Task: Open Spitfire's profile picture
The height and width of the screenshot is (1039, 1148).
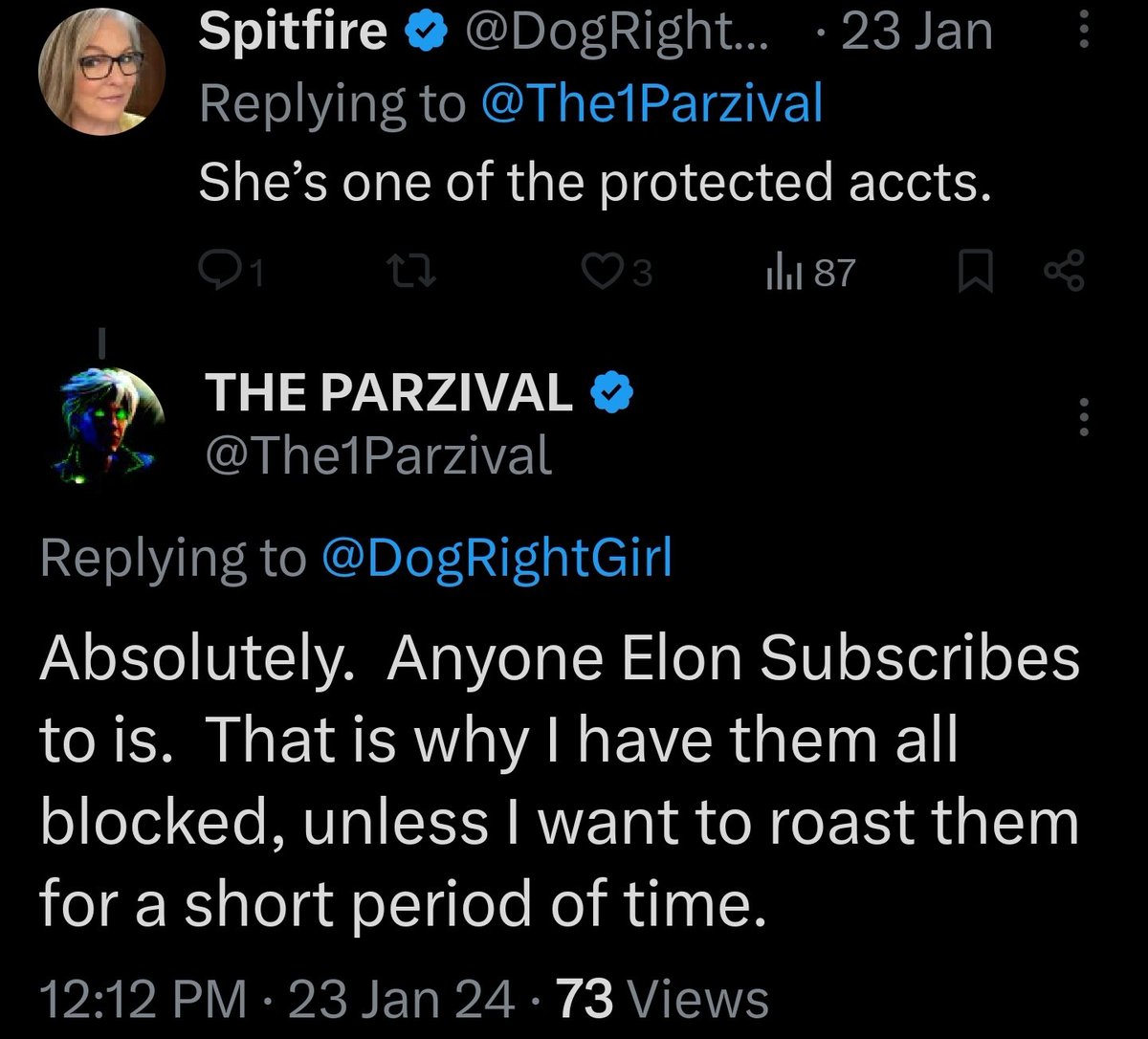Action: point(101,74)
